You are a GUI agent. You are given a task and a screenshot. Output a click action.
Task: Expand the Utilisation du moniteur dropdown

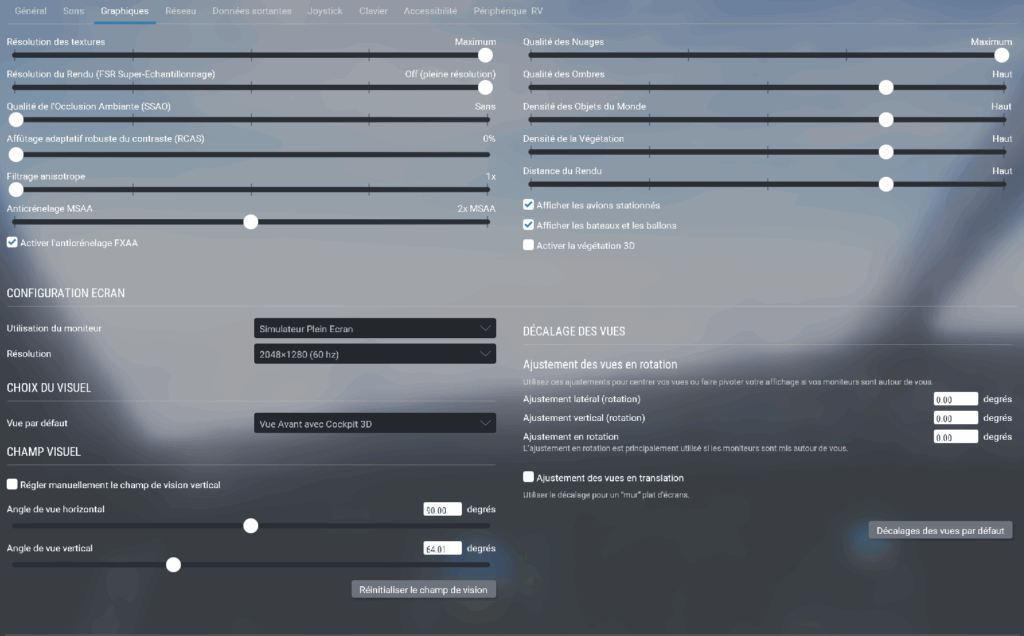(375, 328)
